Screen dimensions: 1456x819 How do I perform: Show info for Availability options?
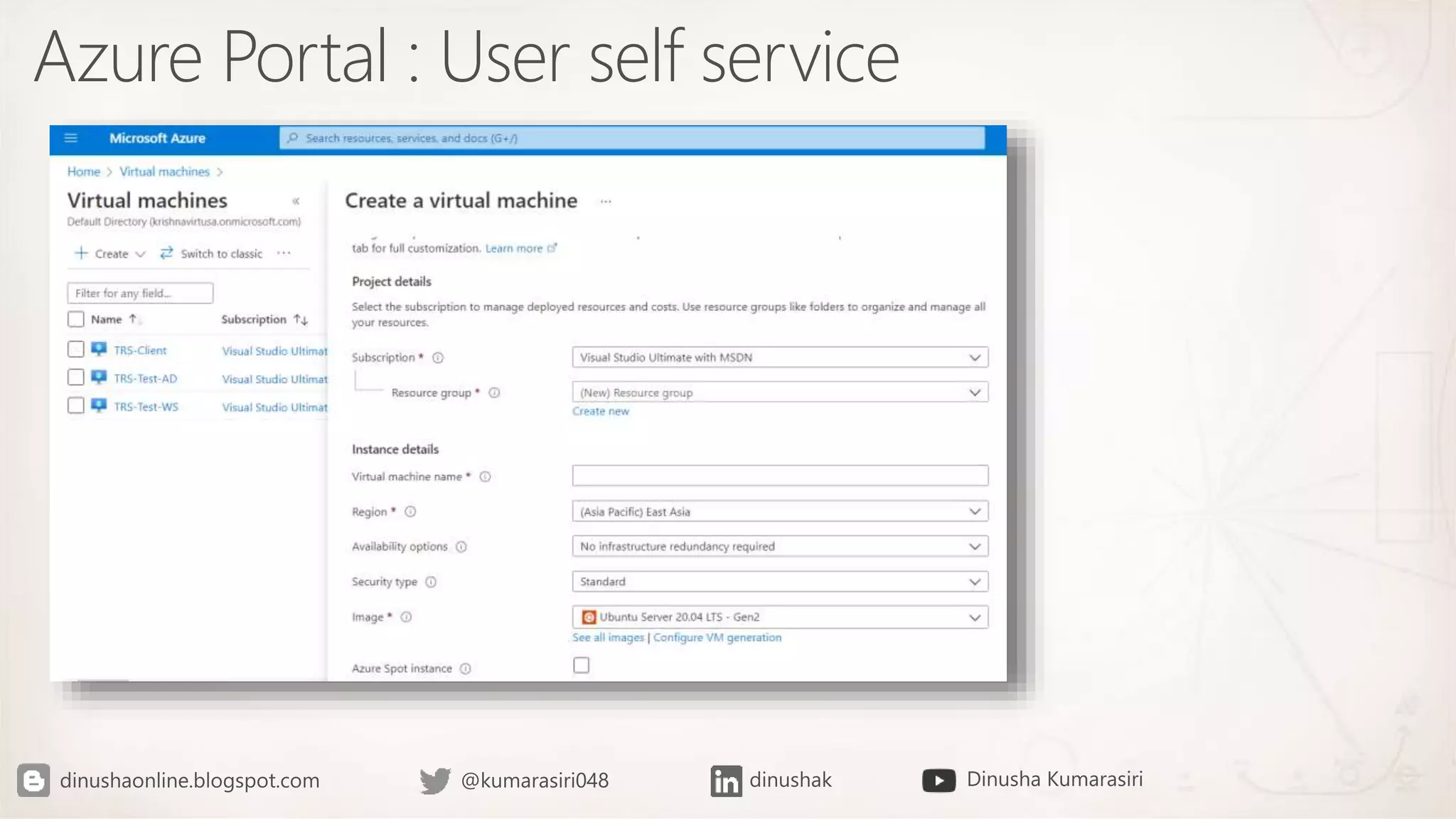coord(461,547)
